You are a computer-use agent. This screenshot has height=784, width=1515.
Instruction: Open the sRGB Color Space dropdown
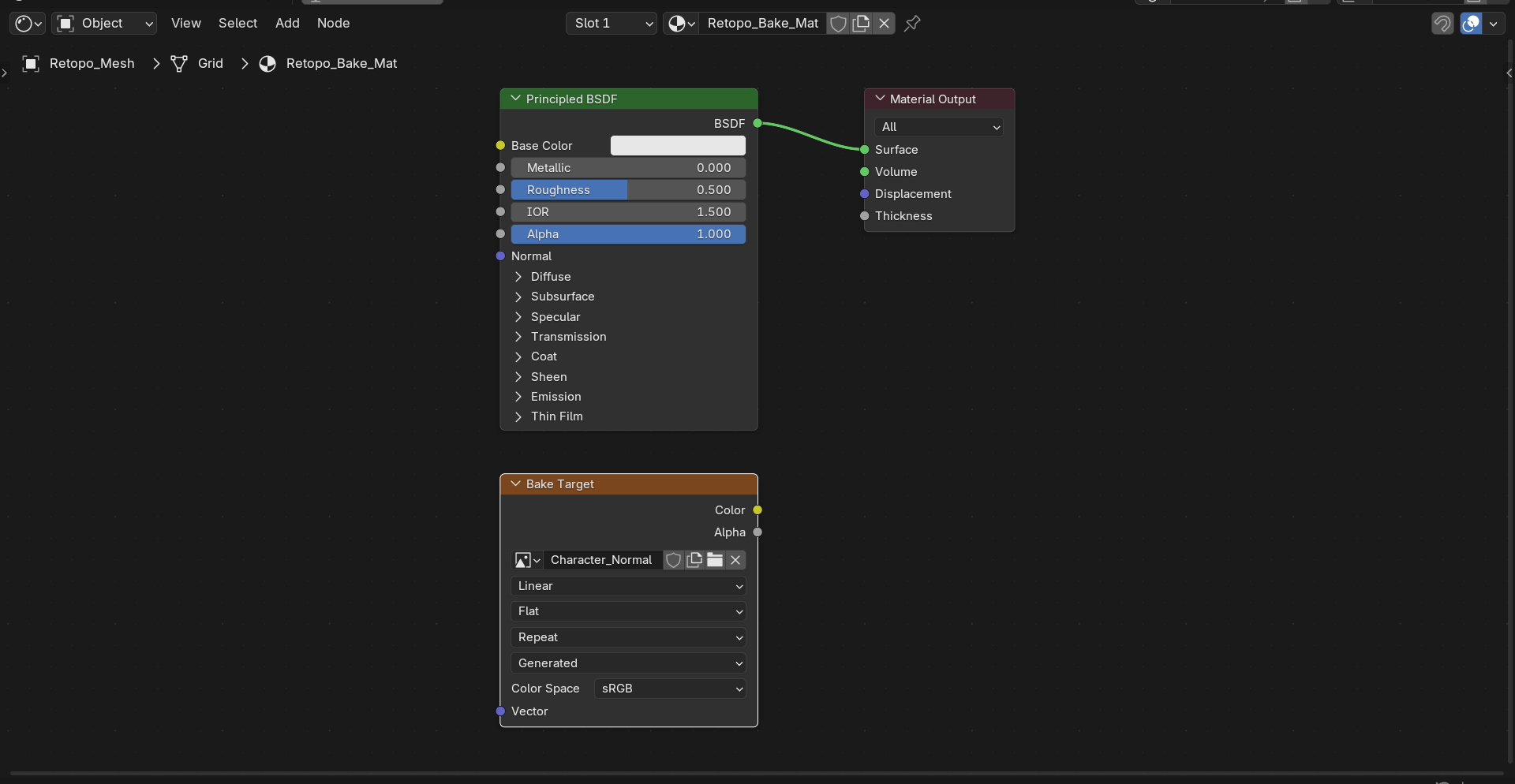pos(670,689)
